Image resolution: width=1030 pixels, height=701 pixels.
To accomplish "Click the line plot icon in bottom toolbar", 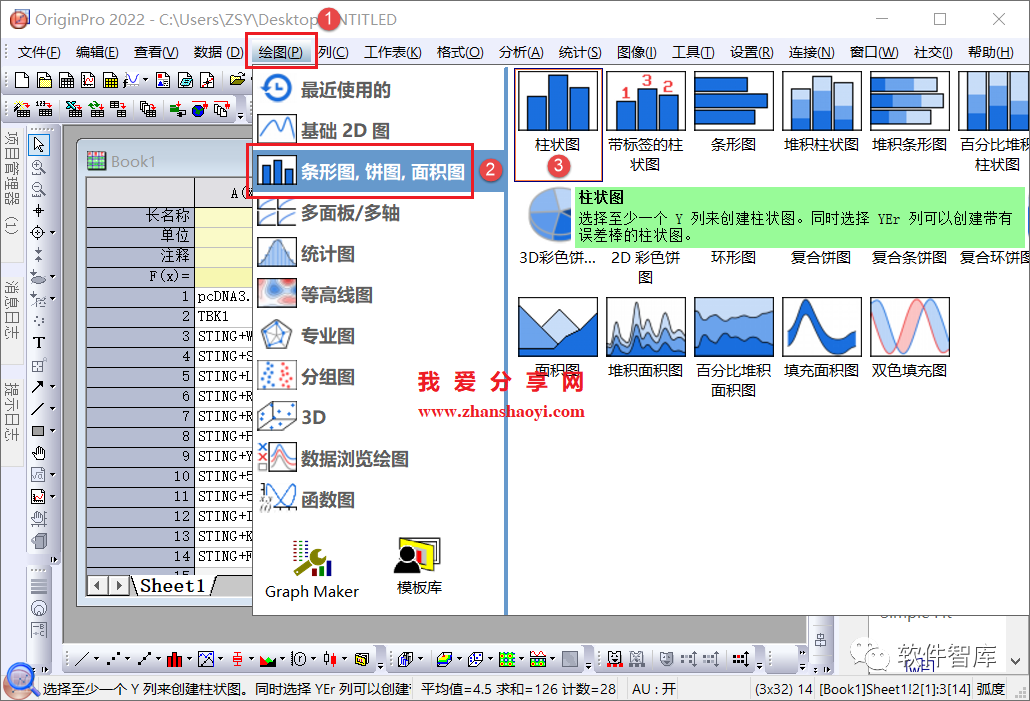I will tap(82, 659).
